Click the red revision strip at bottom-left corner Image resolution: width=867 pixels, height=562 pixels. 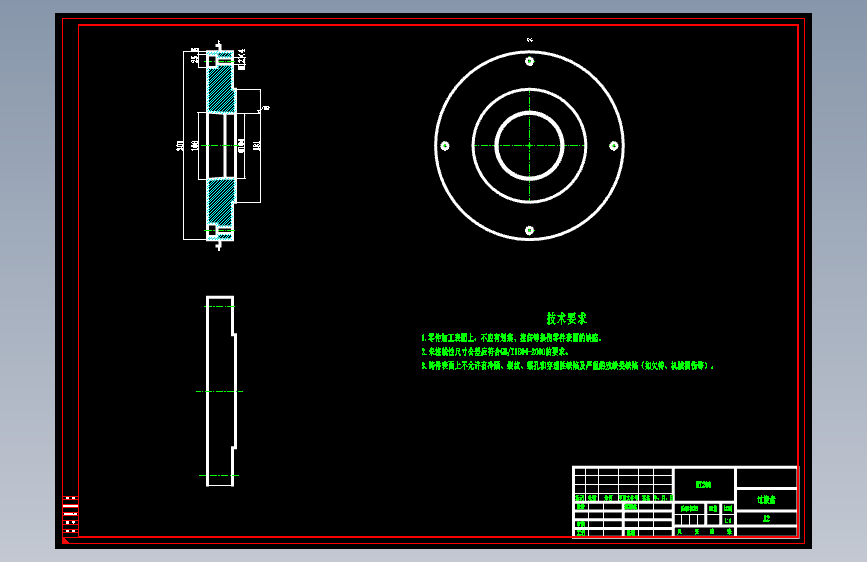tap(70, 516)
